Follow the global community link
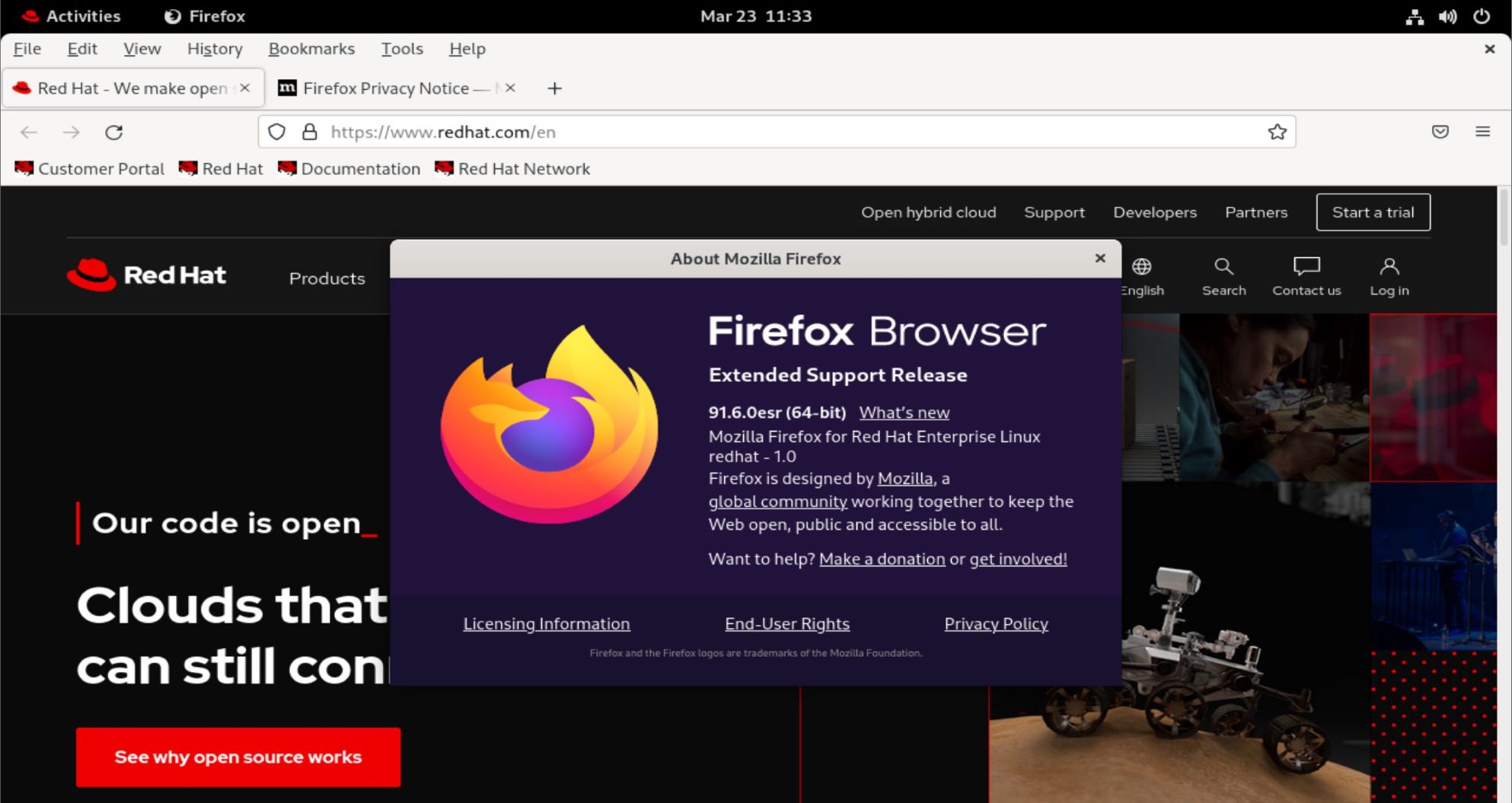 coord(777,502)
